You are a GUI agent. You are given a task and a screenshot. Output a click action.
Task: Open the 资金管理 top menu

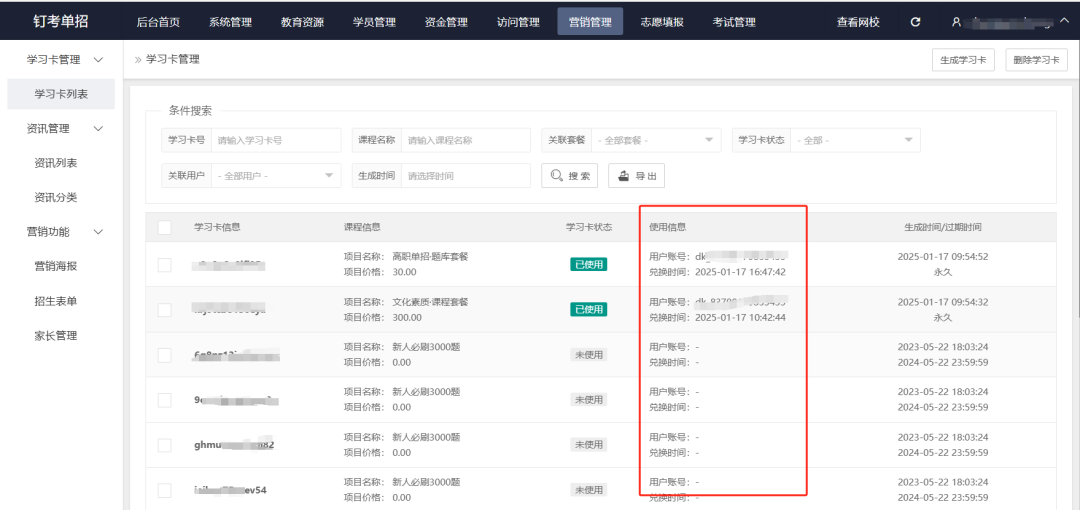pos(446,22)
